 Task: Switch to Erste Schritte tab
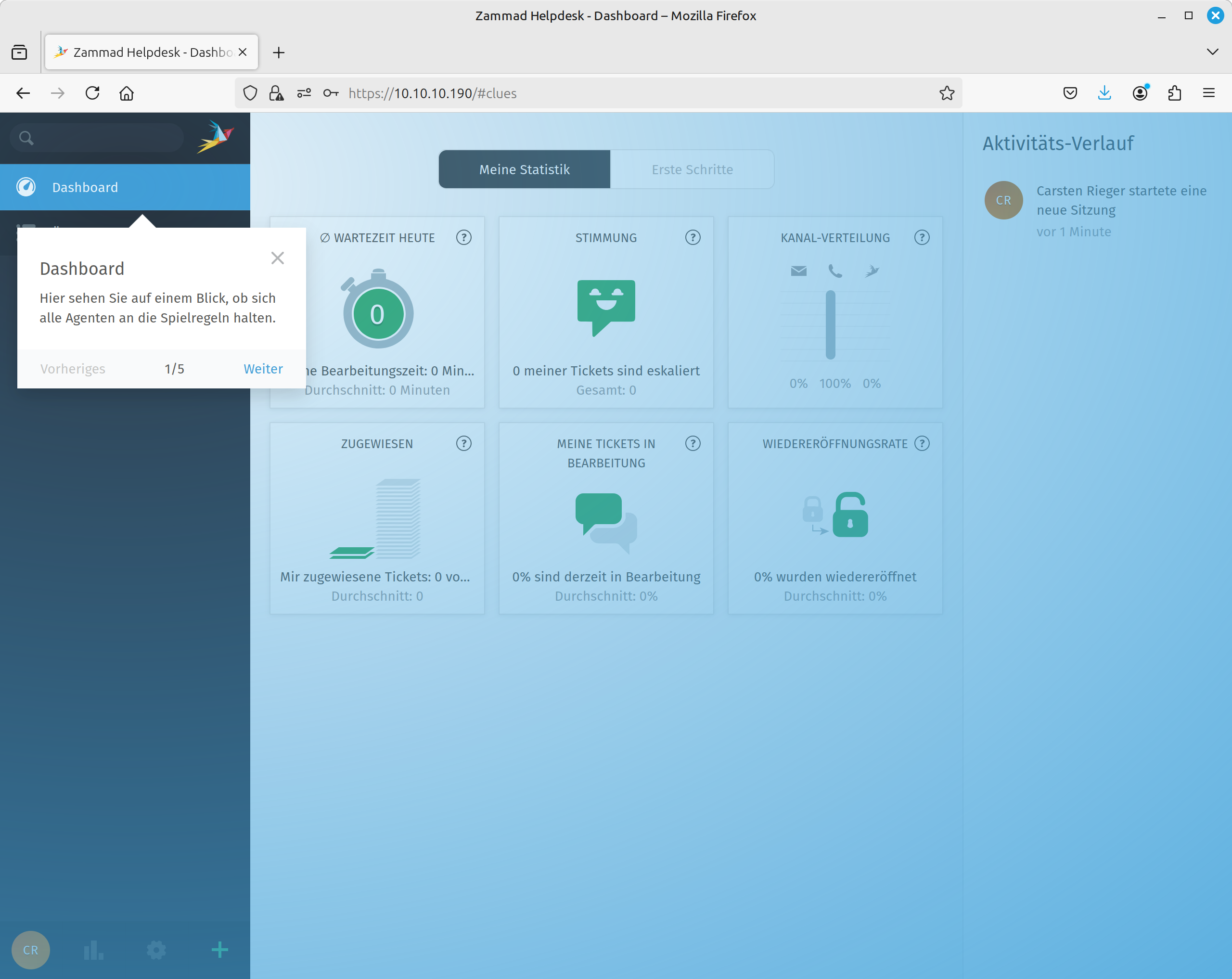[692, 170]
